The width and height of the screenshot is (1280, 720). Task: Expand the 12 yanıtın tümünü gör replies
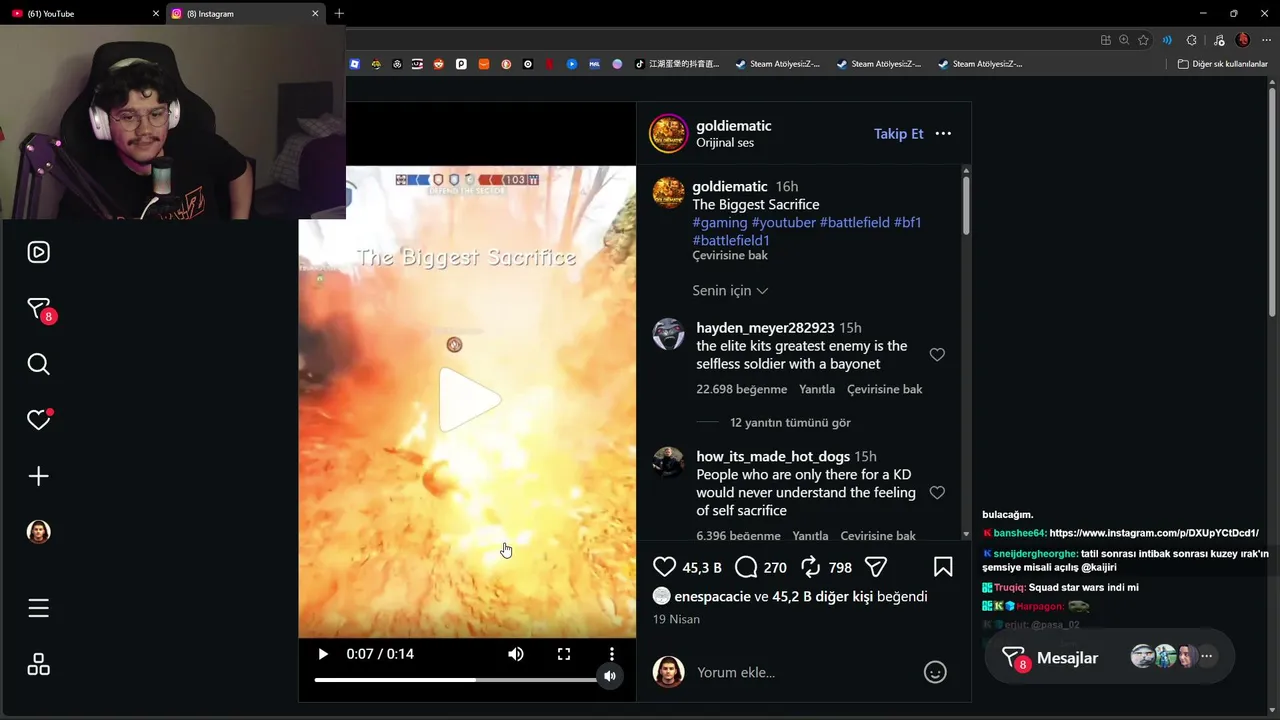790,423
